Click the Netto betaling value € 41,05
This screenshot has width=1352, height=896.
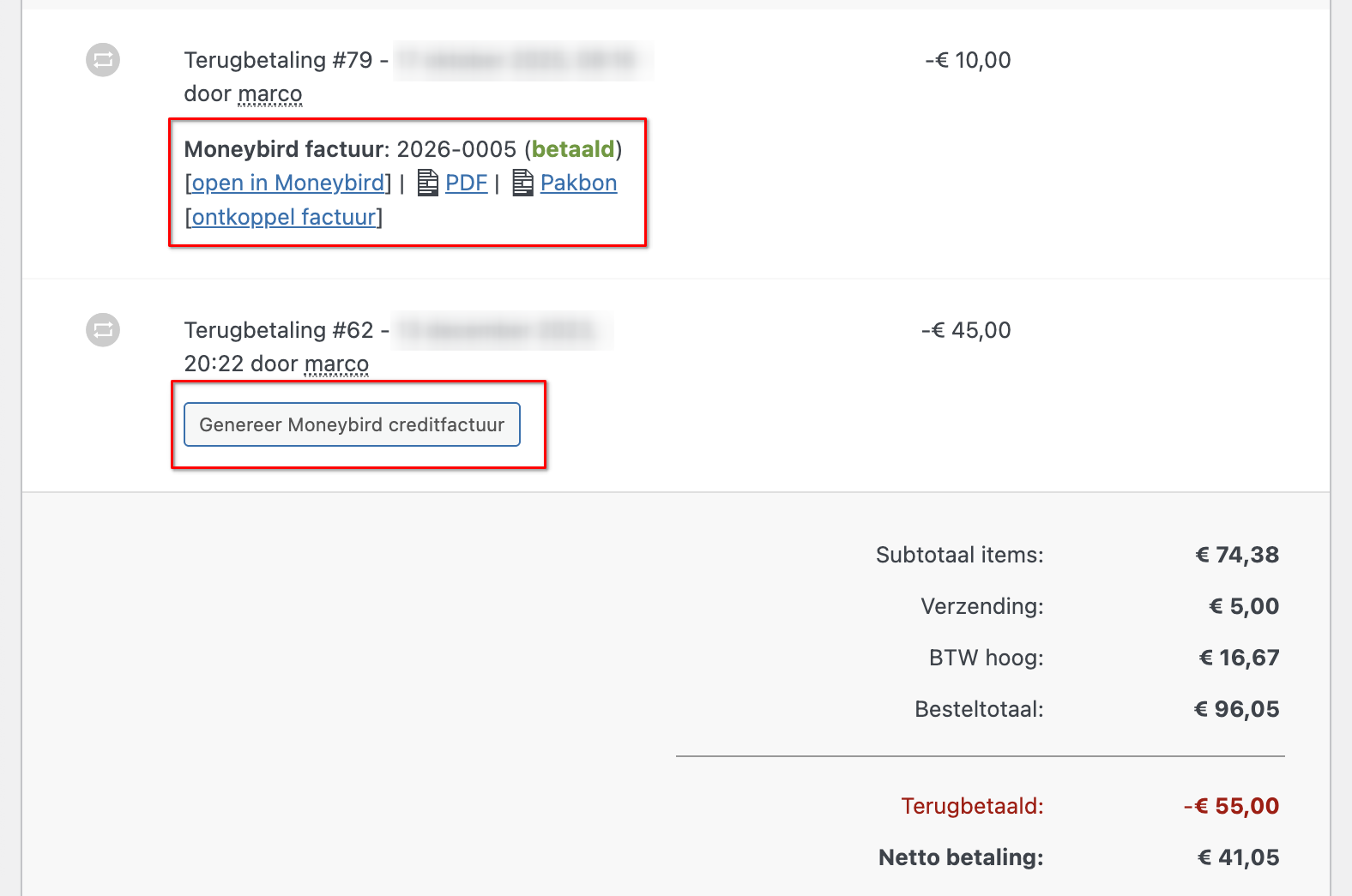tap(1238, 857)
